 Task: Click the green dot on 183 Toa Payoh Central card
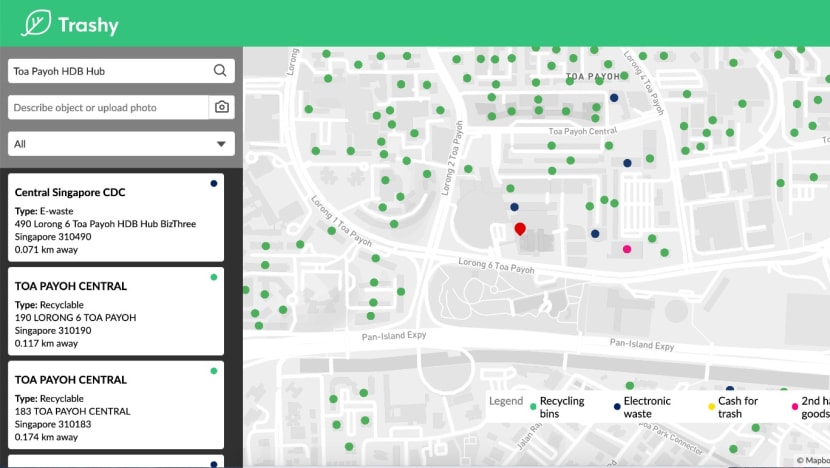214,371
